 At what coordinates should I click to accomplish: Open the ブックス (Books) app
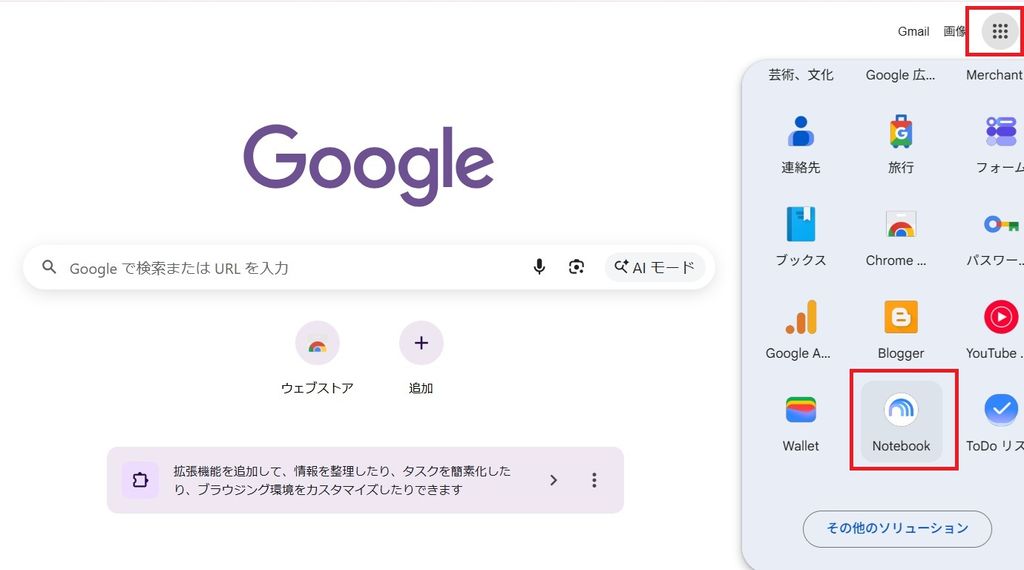pyautogui.click(x=801, y=236)
